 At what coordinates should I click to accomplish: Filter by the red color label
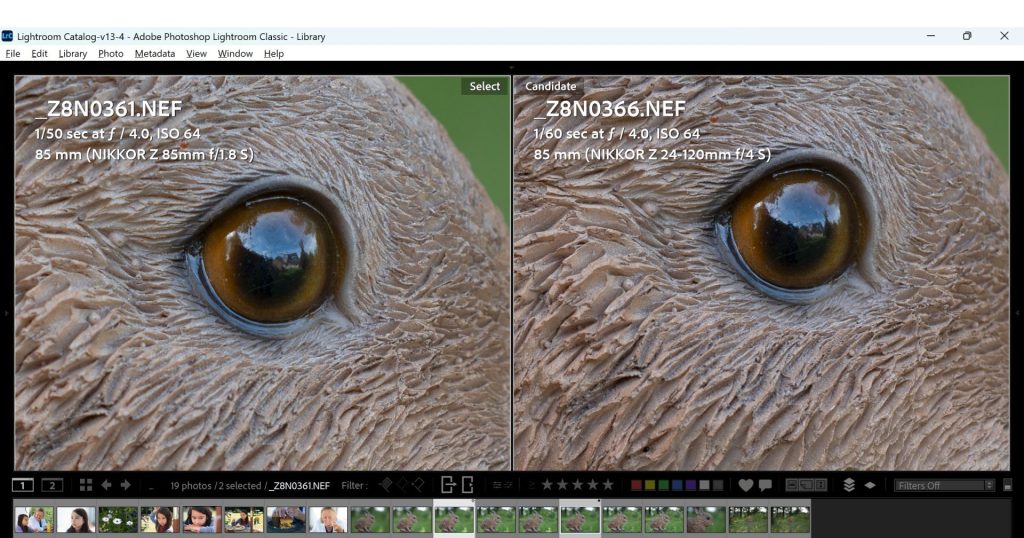636,485
